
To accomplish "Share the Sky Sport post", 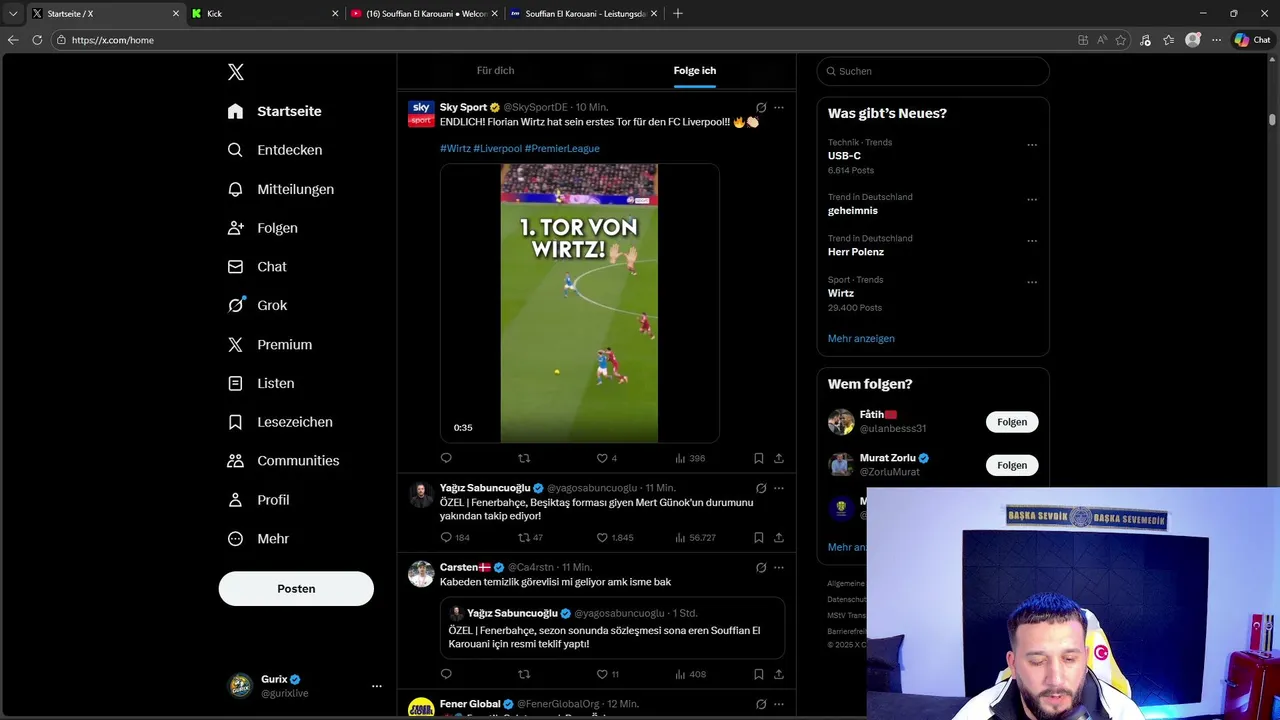I will click(779, 458).
